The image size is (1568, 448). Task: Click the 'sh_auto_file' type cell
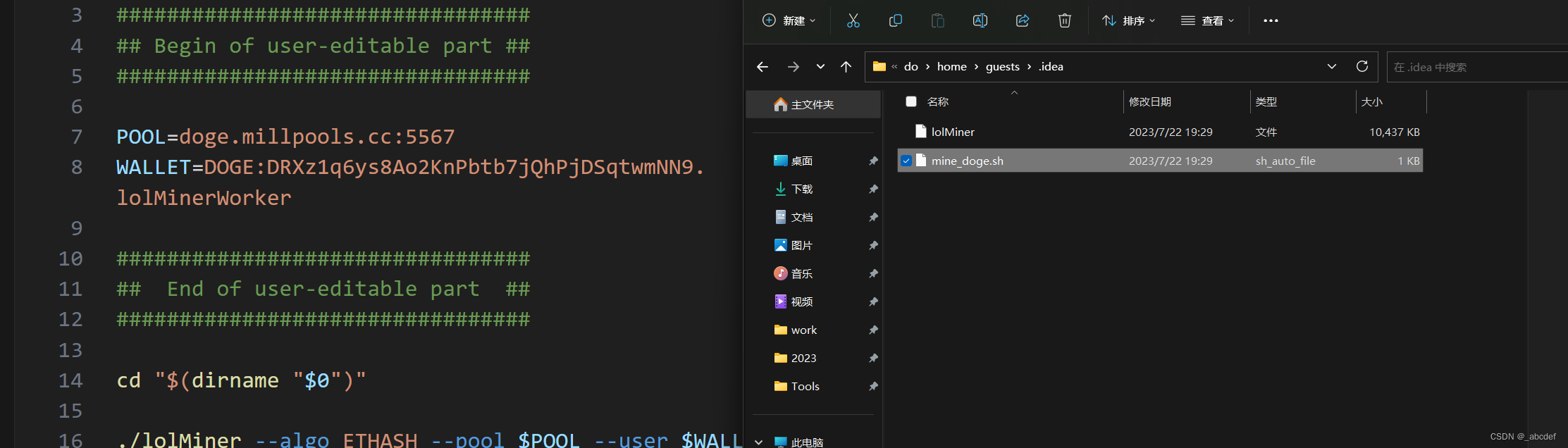point(1285,161)
